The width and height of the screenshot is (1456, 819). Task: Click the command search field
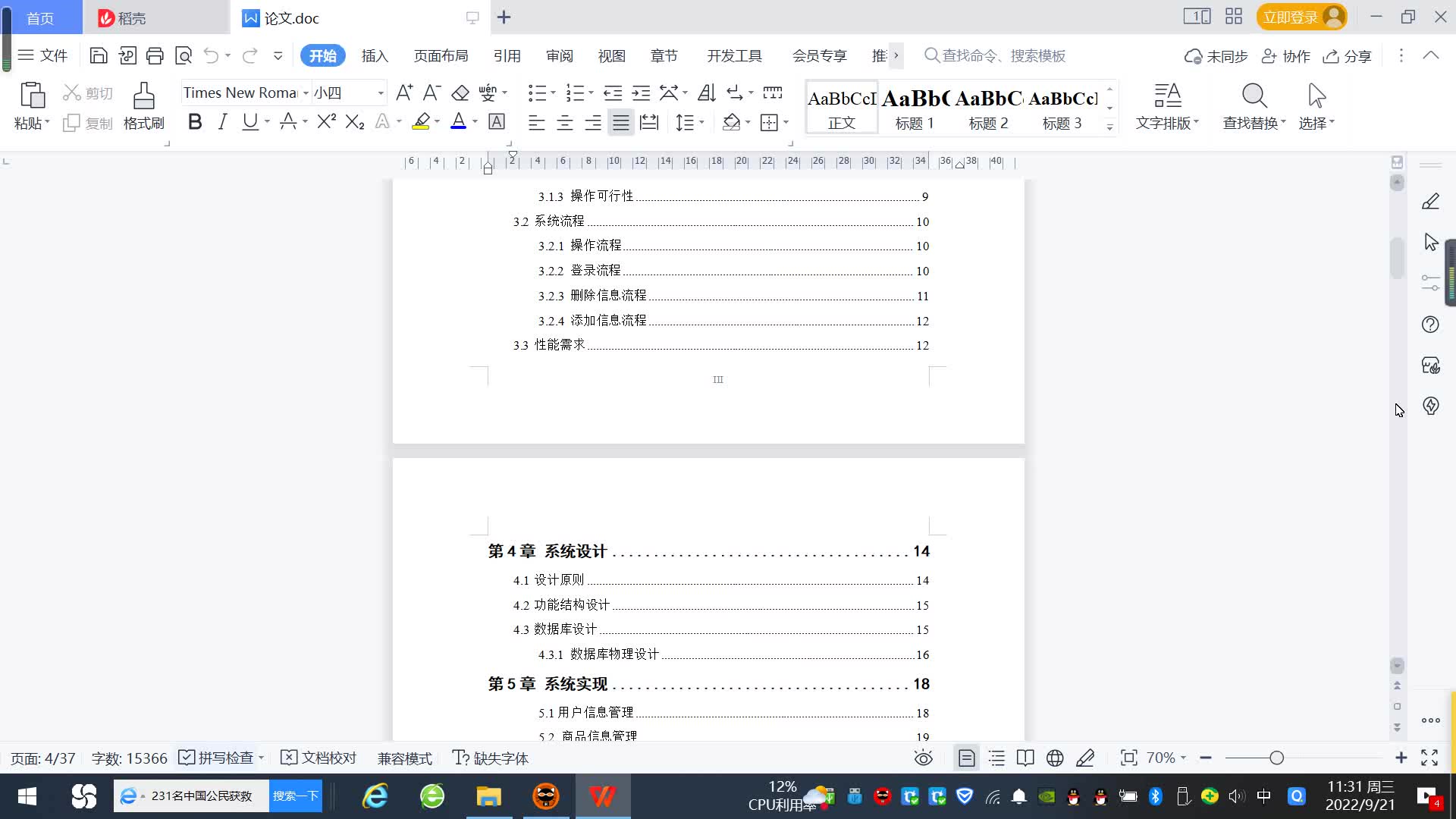coord(1003,55)
